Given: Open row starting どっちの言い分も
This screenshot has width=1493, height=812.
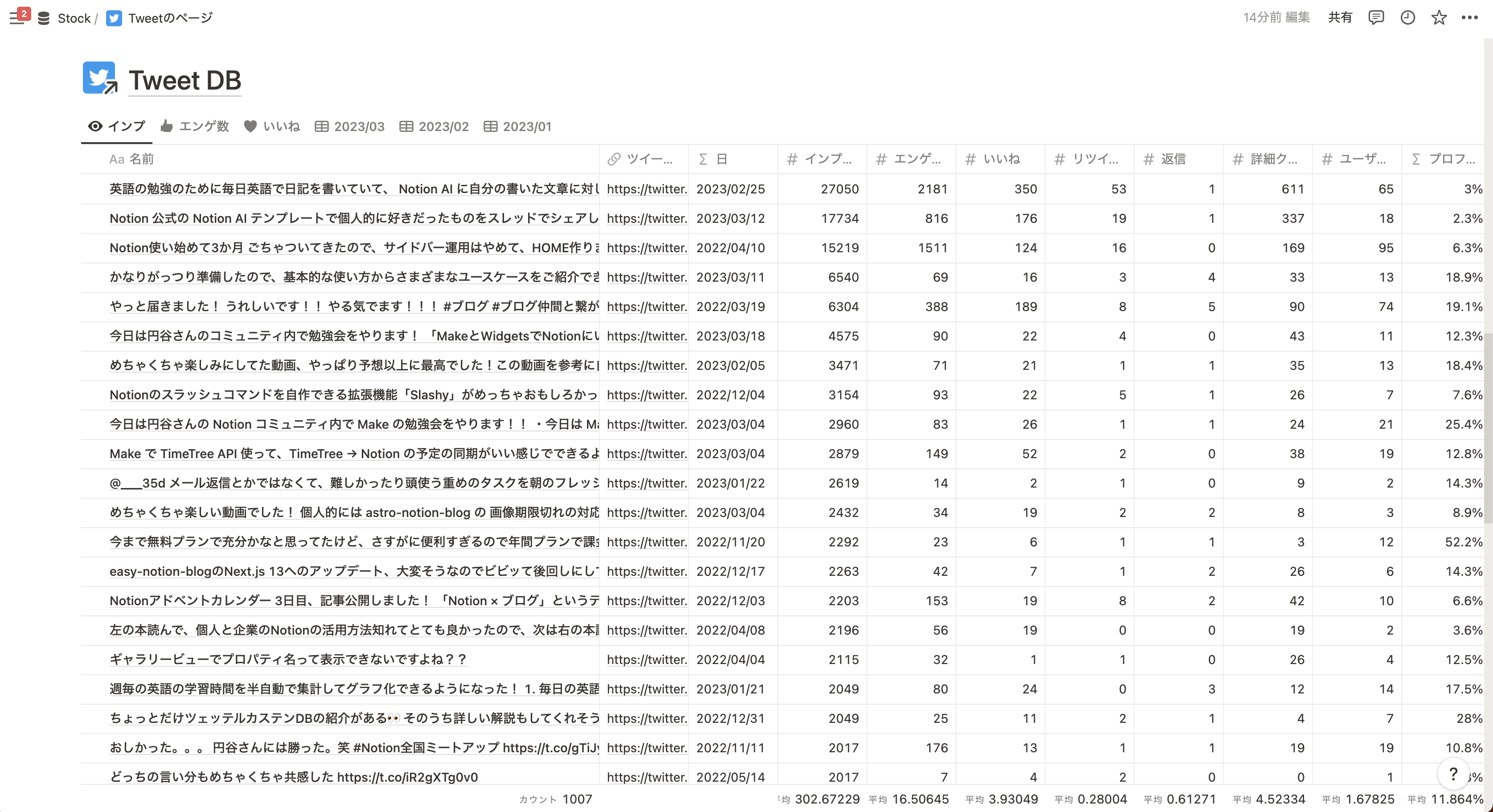Looking at the screenshot, I should (x=294, y=777).
